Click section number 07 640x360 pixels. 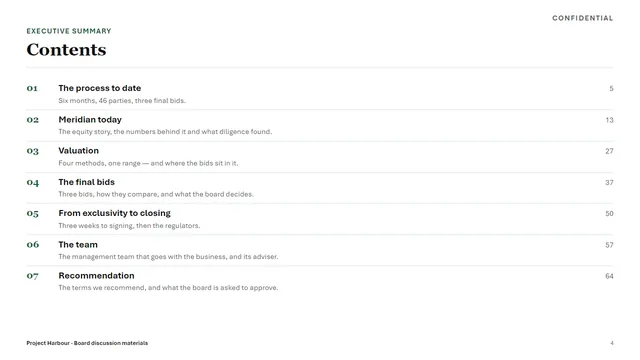33,276
